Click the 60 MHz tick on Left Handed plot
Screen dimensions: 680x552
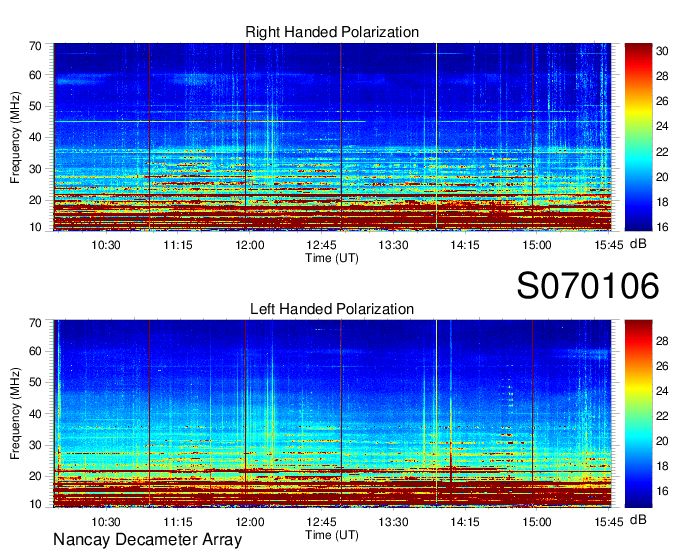[x=35, y=351]
